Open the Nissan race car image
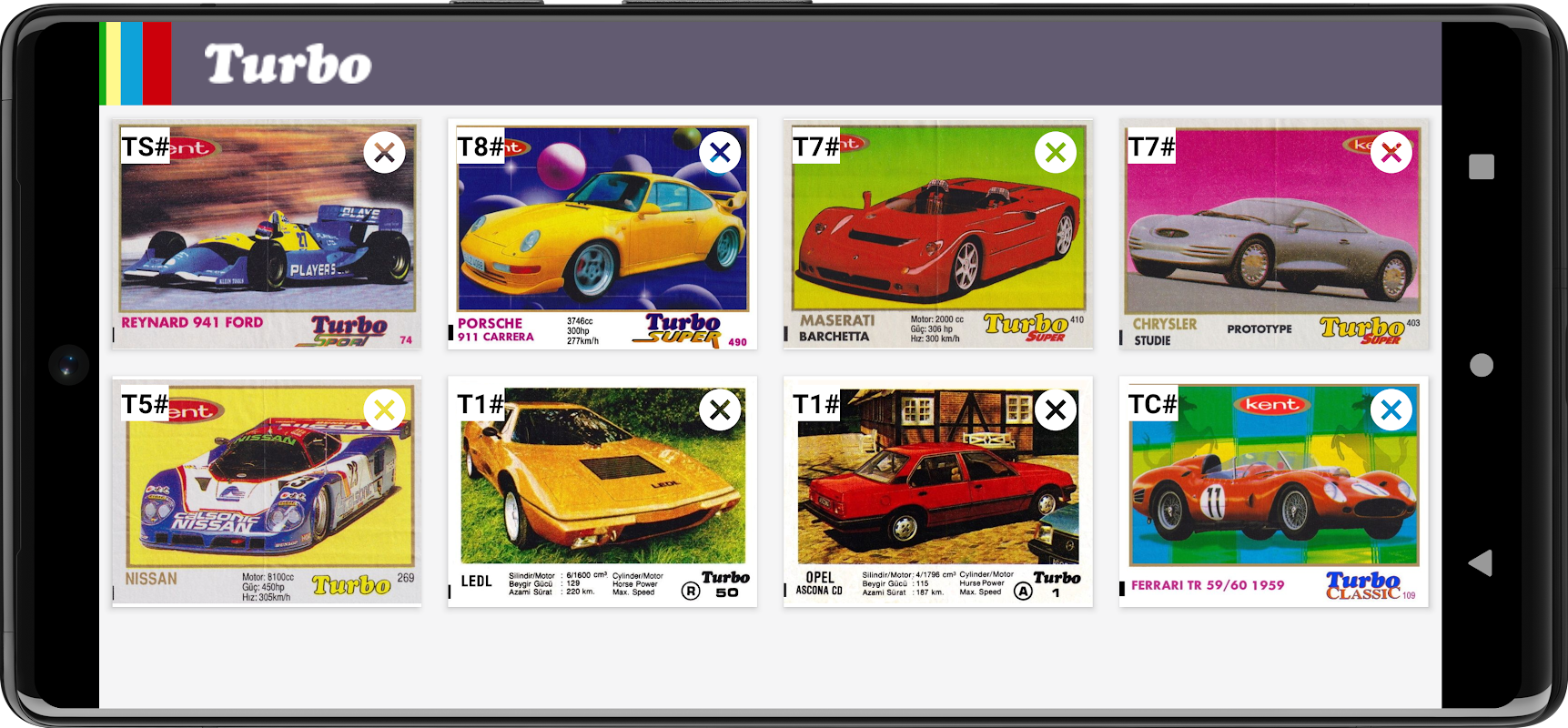The height and width of the screenshot is (728, 1568). click(267, 491)
